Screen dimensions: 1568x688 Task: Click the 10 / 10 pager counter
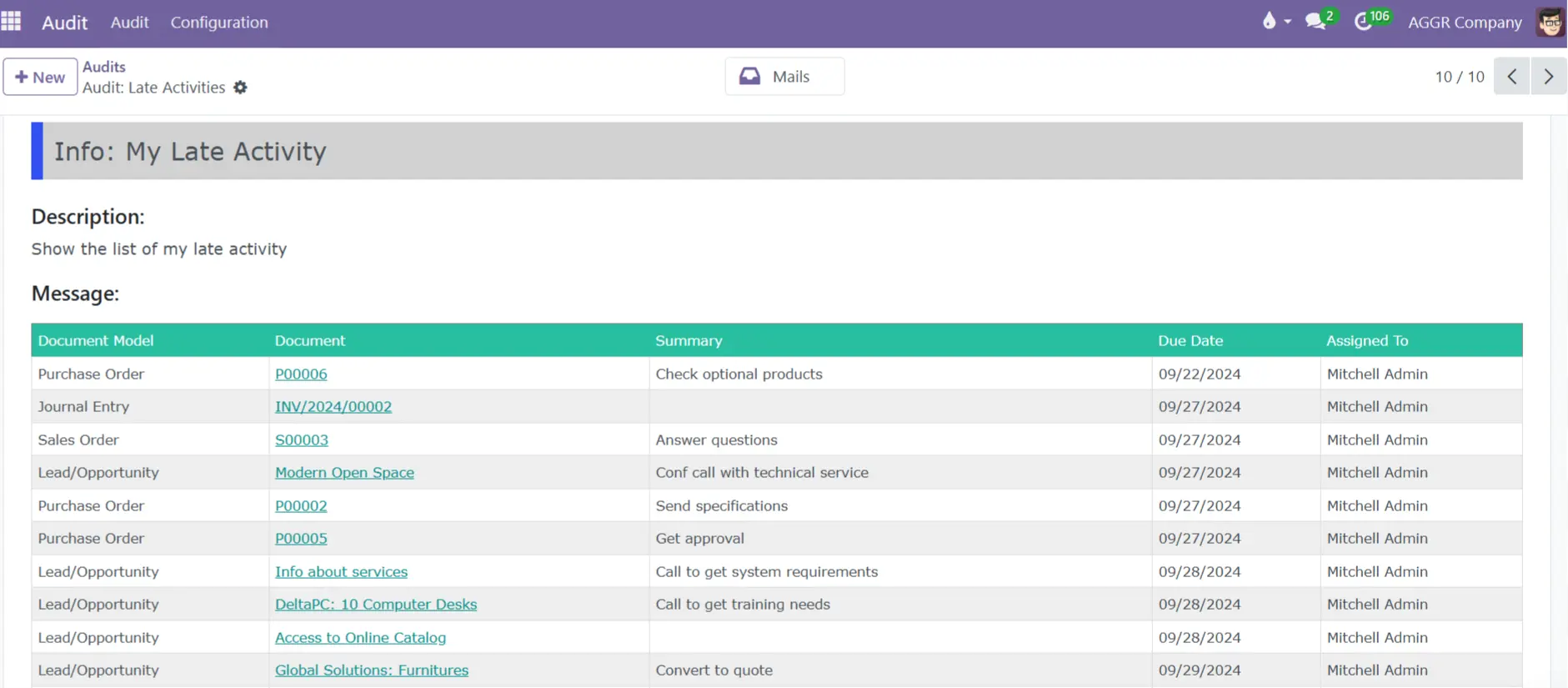pyautogui.click(x=1459, y=77)
